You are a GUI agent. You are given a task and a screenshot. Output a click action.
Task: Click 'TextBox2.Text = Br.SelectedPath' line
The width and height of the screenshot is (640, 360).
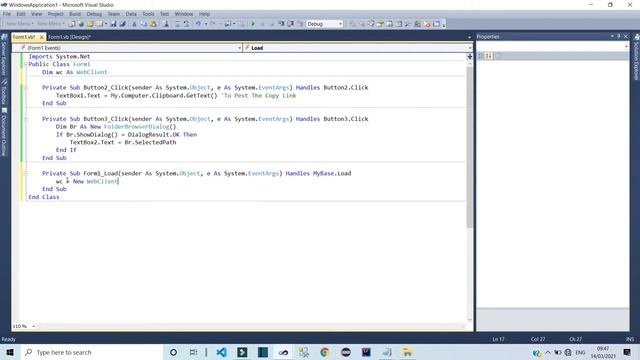pos(123,142)
